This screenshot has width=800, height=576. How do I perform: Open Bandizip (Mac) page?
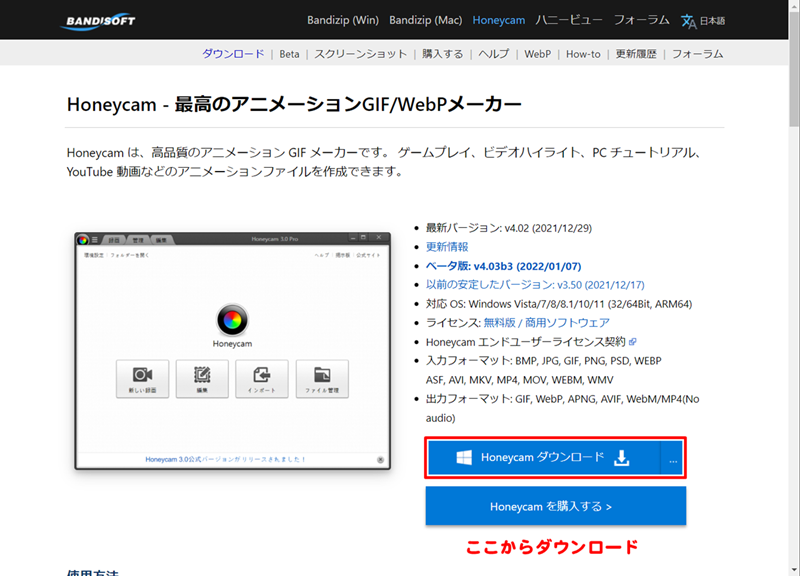426,20
